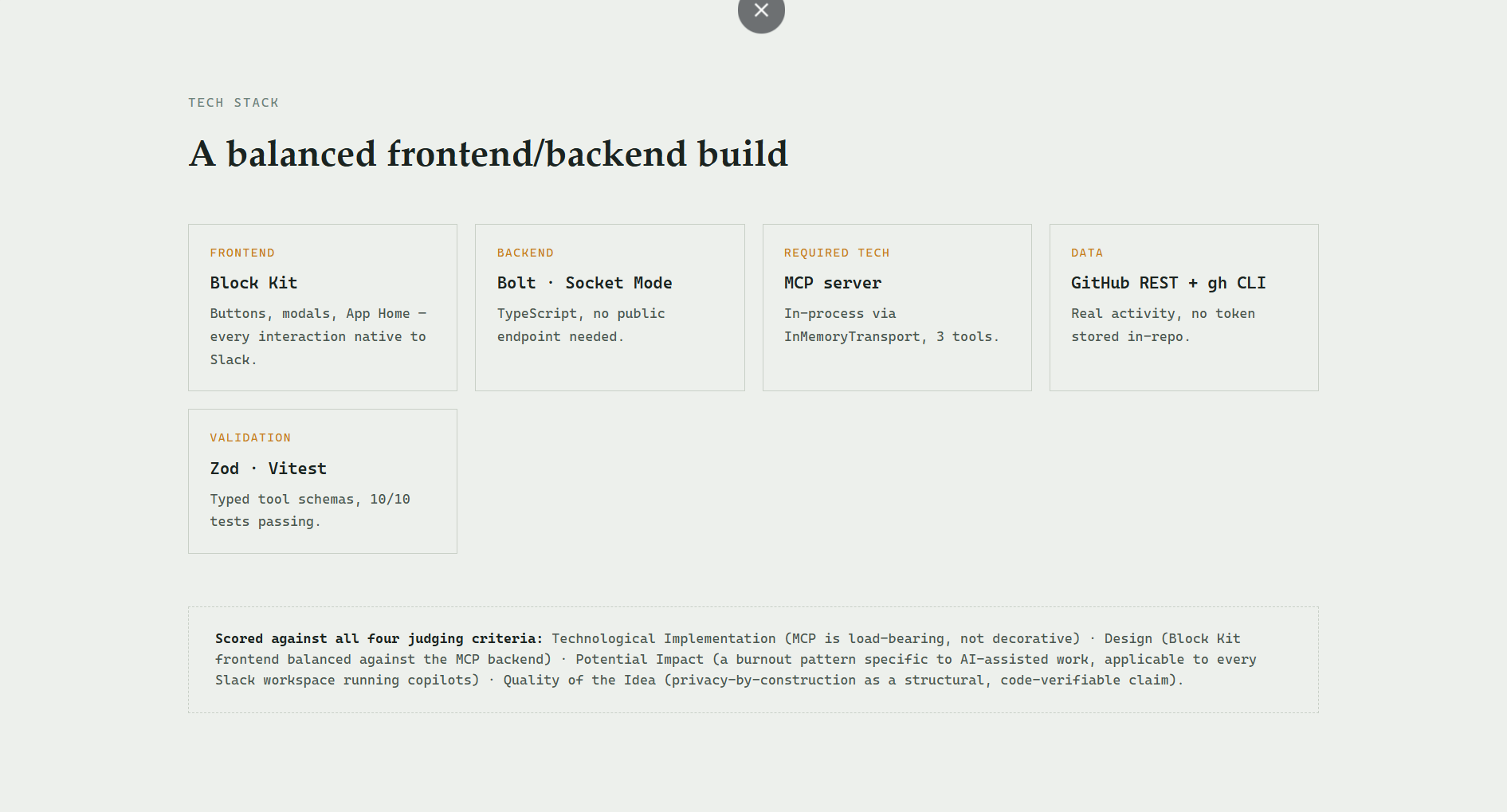
Task: Click the 'Zod · Vitest' title text
Action: click(269, 469)
